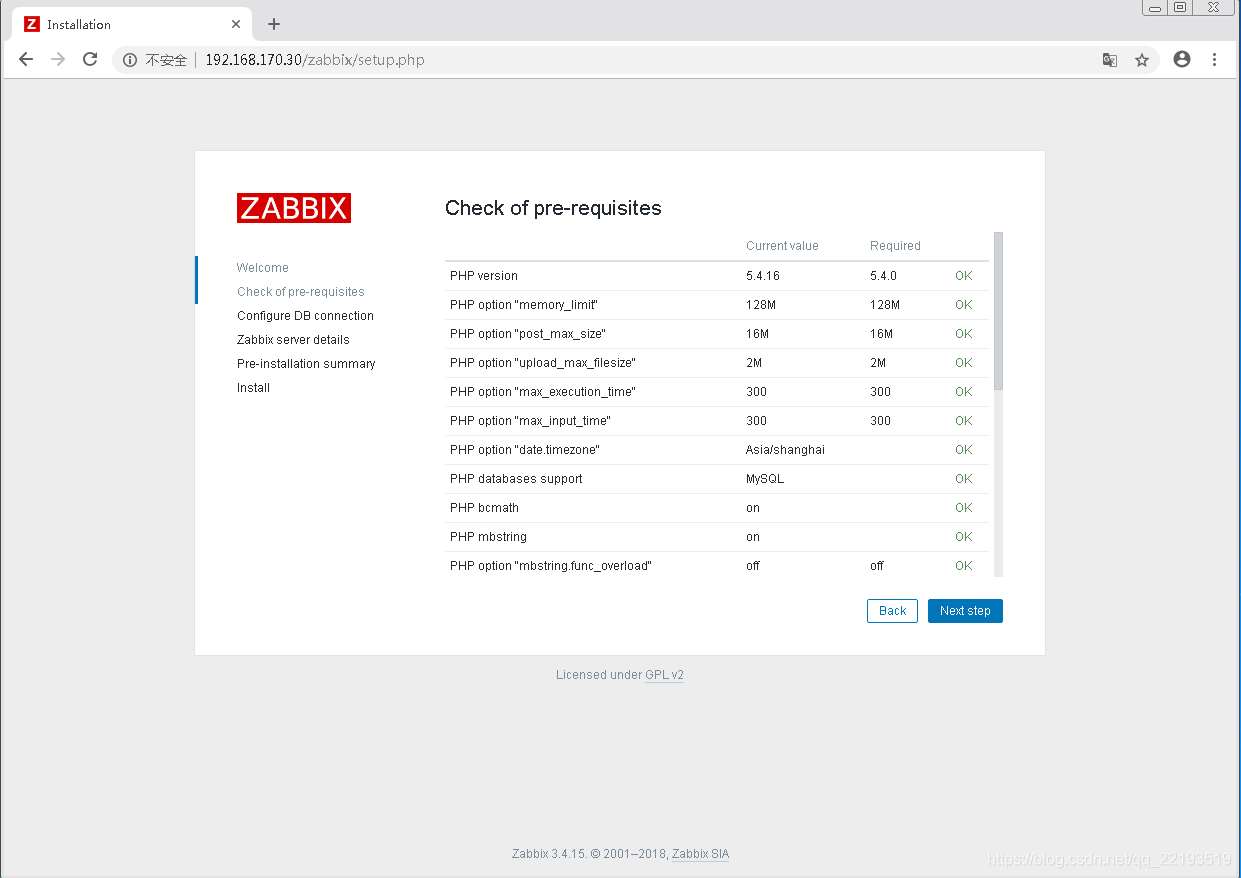Screen dimensions: 1241x878
Task: Click PHP option "upload_max_filesize" label
Action: tap(543, 363)
